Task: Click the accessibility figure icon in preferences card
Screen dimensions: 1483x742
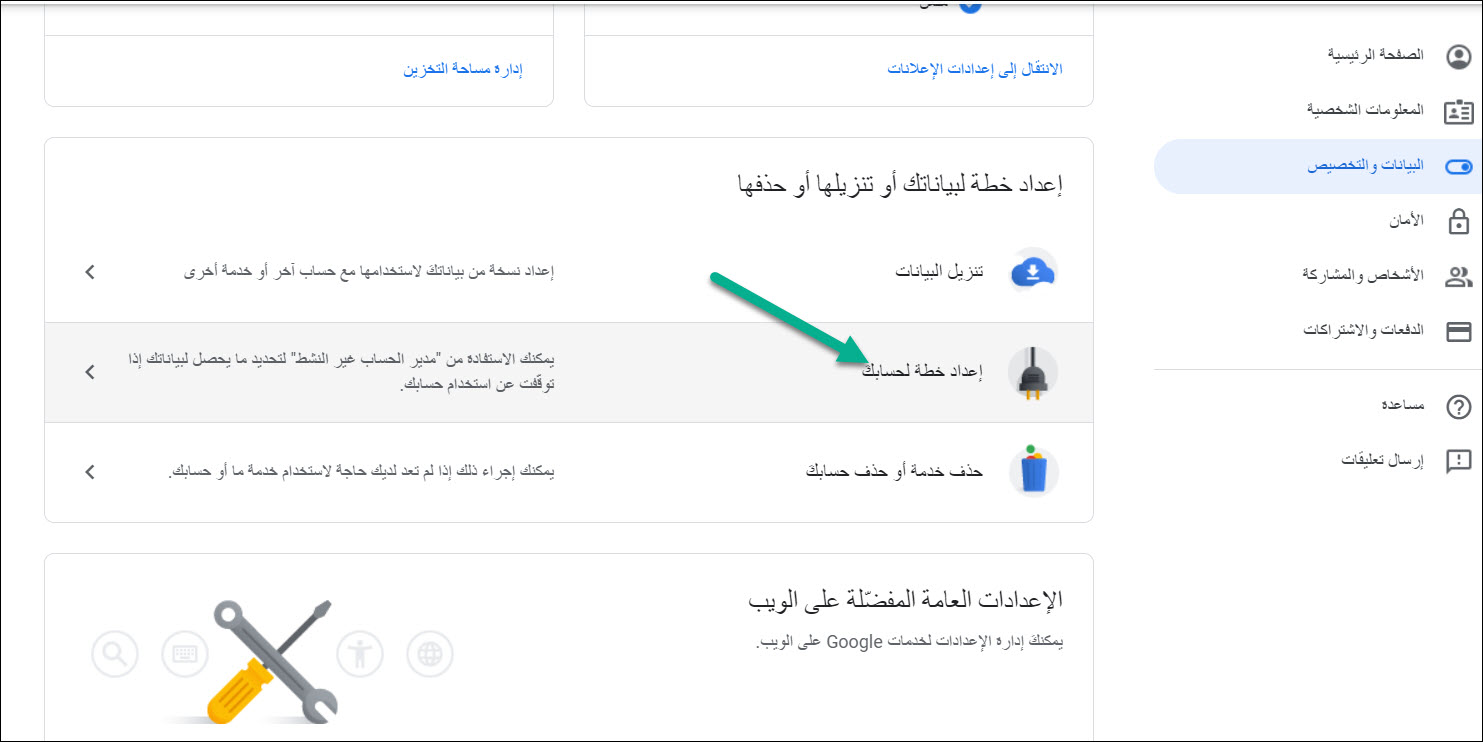Action: (360, 654)
